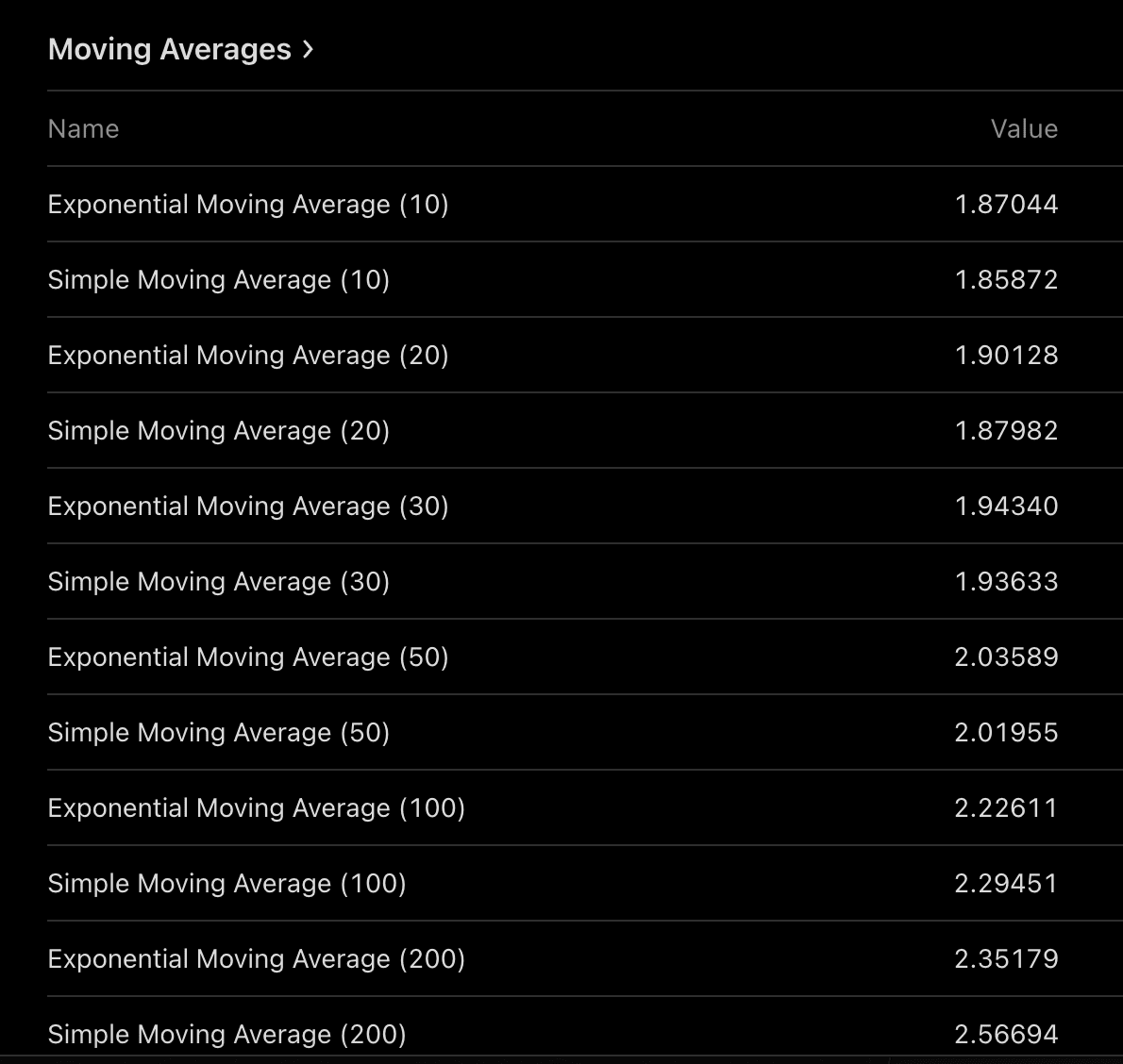
Task: Click the value 2.29451
Action: pyautogui.click(x=1006, y=884)
